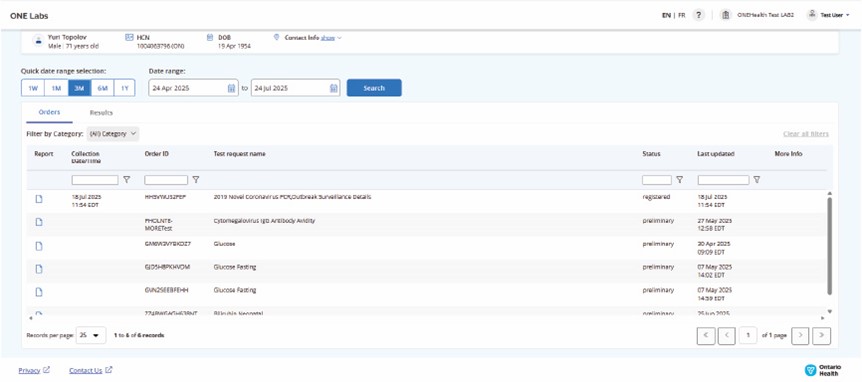Click the Status filter input

coord(657,180)
